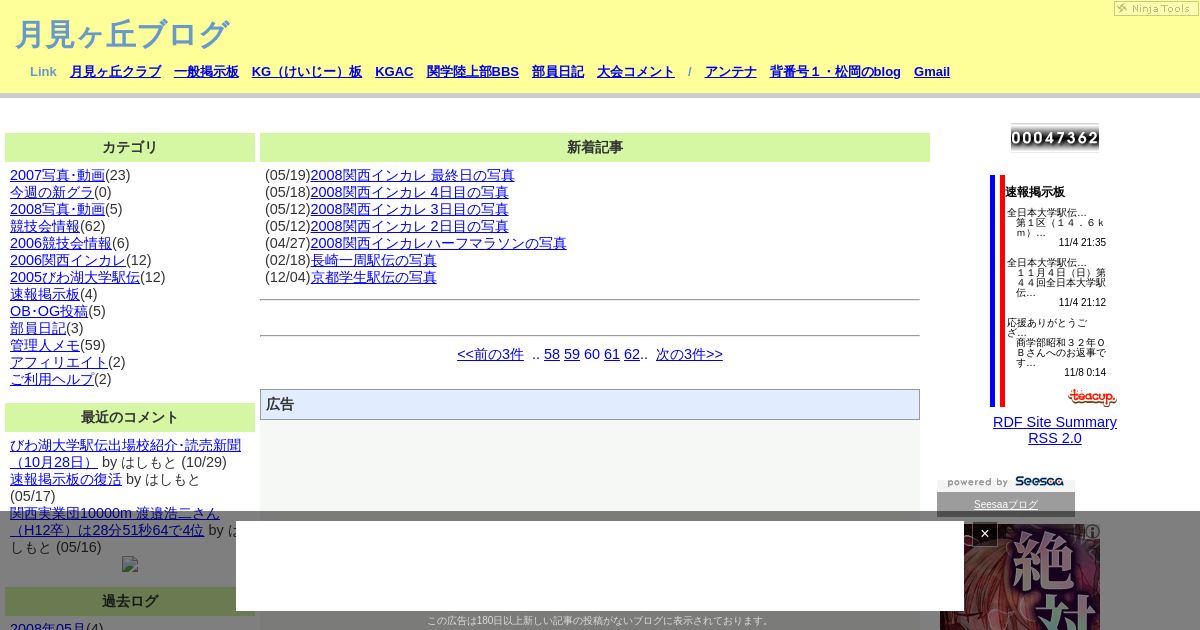
Task: Open article 京都学生駅伝の写真
Action: coord(374,277)
